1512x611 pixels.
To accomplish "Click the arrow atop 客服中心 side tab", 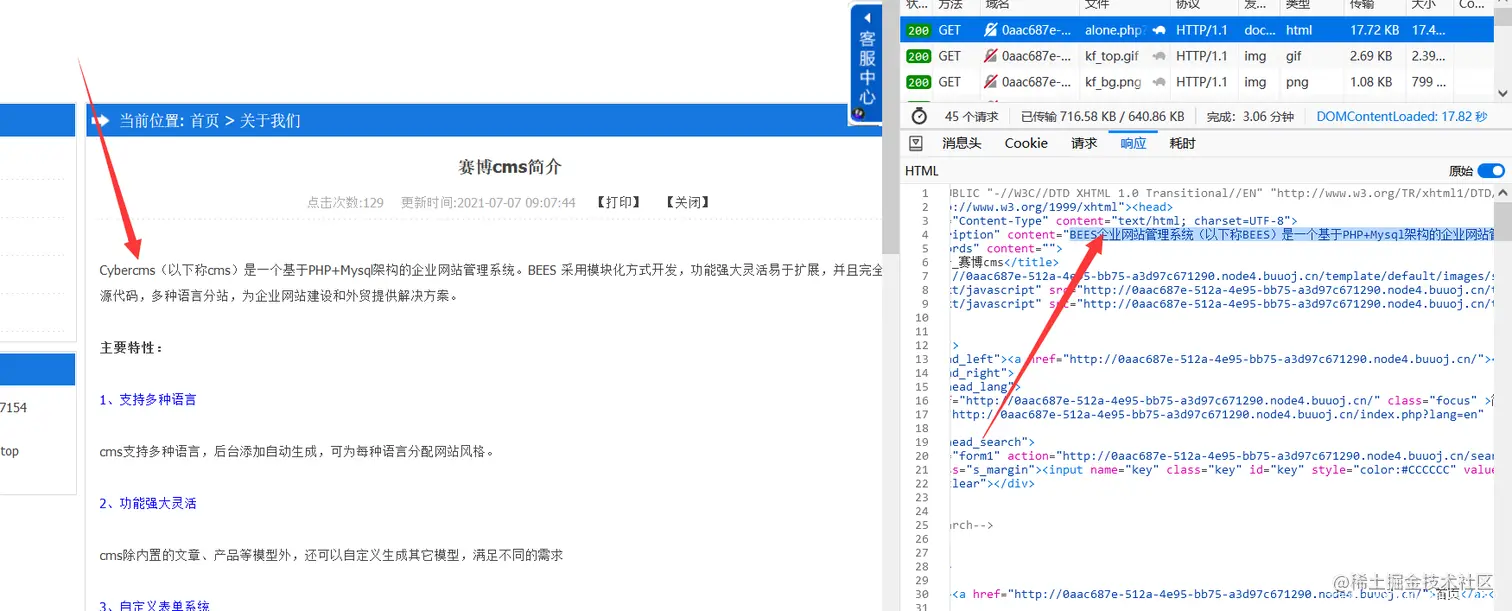I will pos(867,17).
